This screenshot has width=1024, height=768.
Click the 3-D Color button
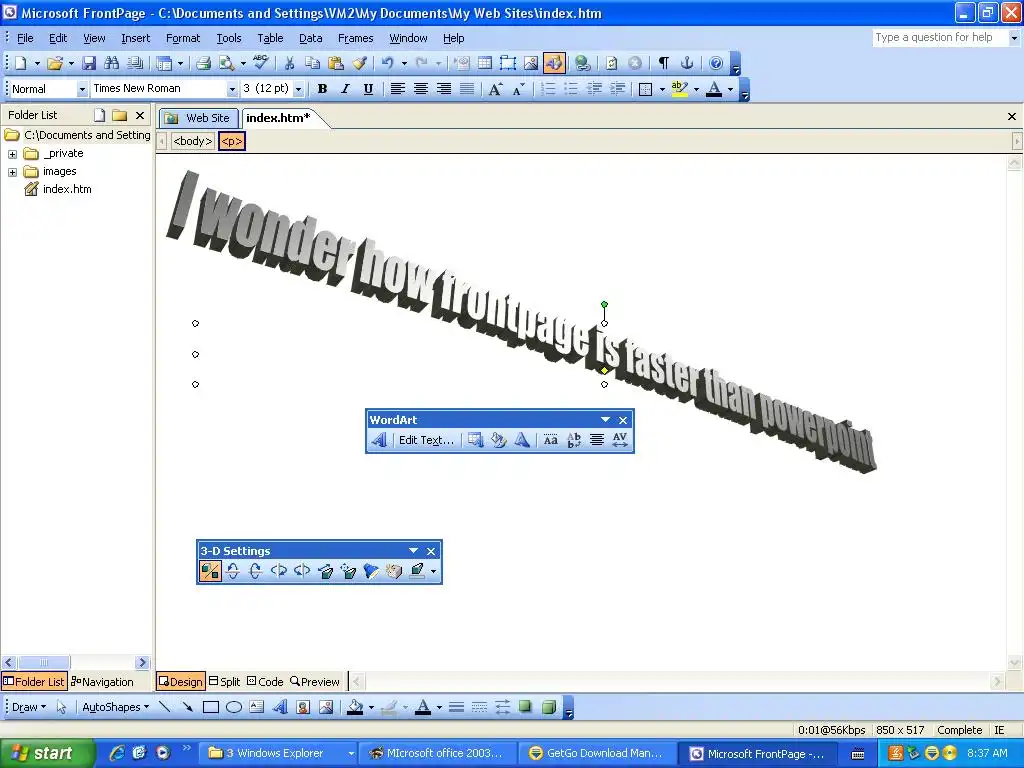click(x=417, y=571)
